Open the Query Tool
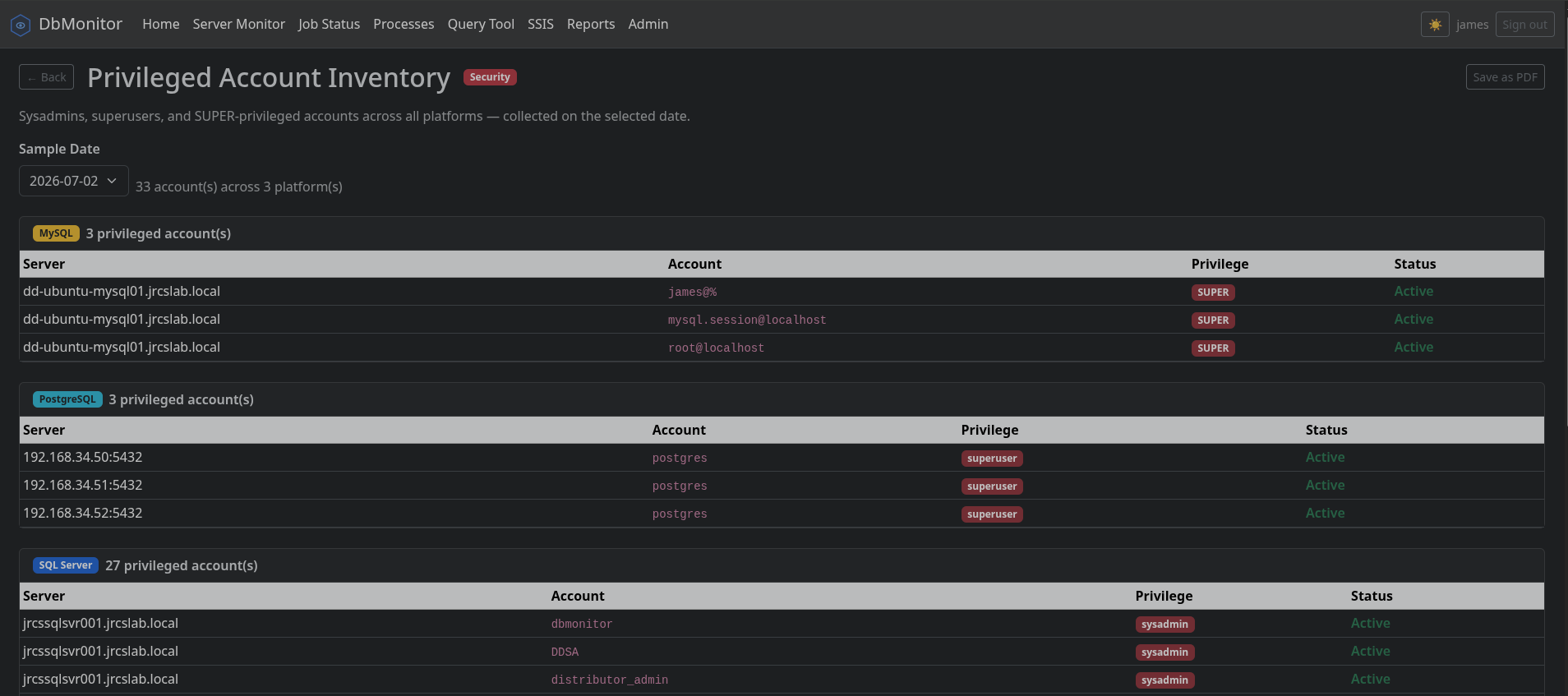Image resolution: width=1568 pixels, height=696 pixels. pyautogui.click(x=481, y=25)
